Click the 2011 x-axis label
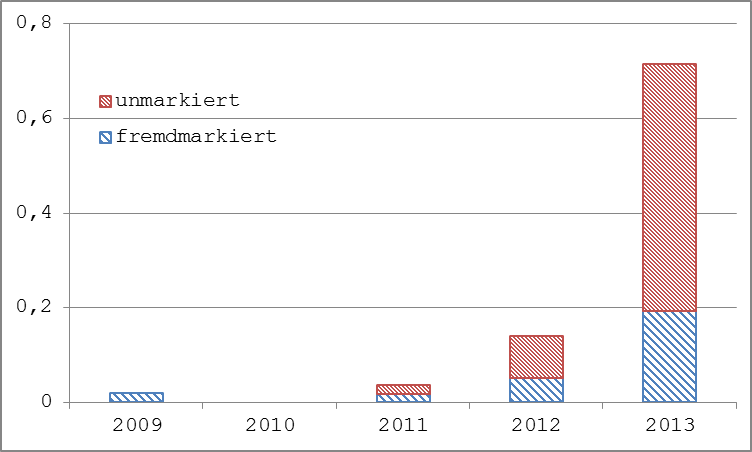Screen dimensions: 752x452 (x=403, y=425)
